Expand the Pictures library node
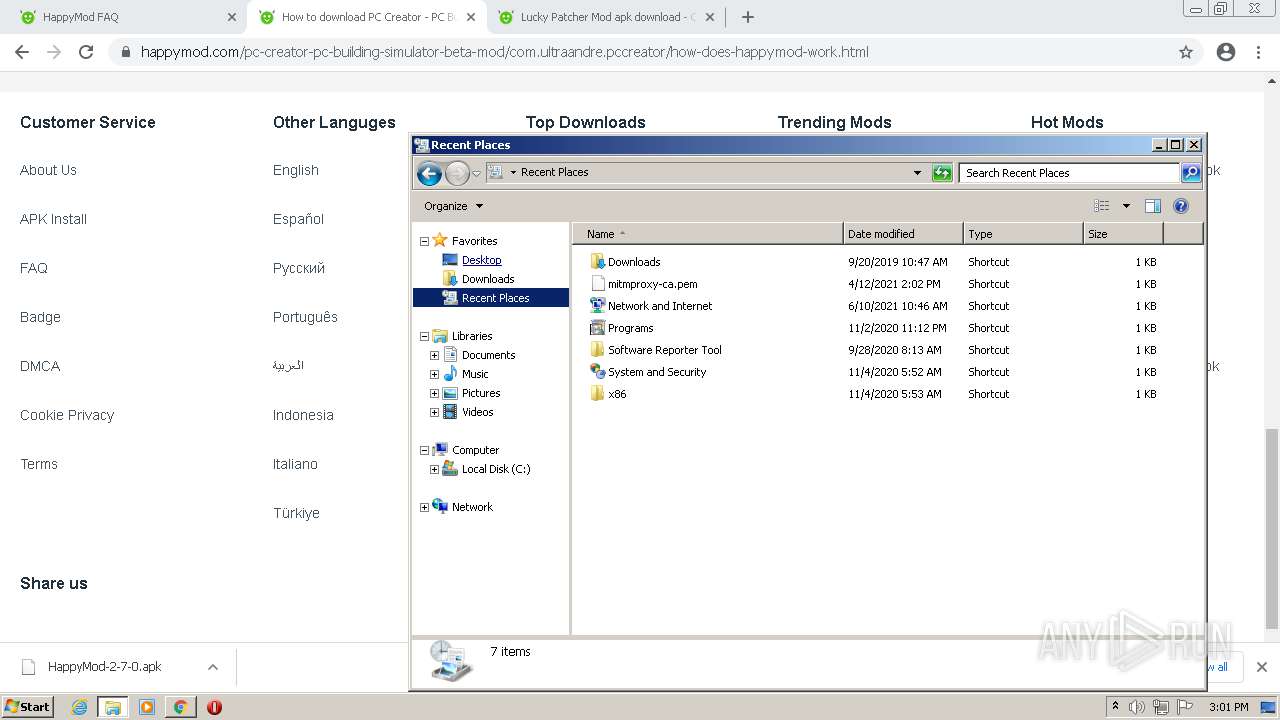The image size is (1280, 720). (x=434, y=393)
